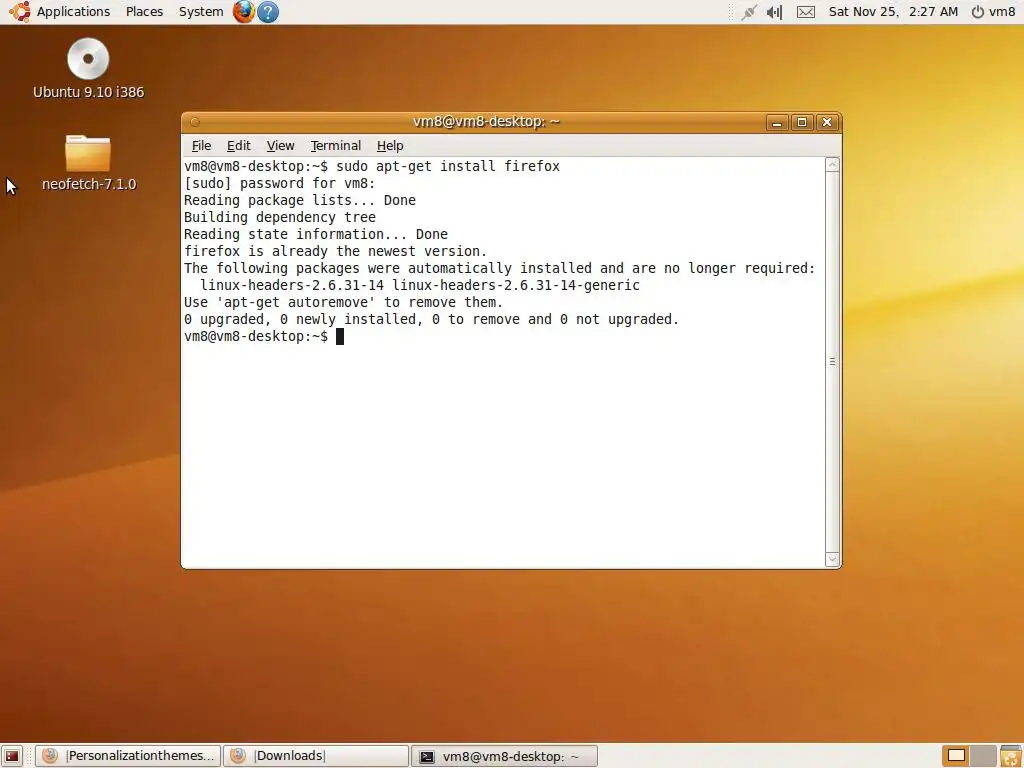Click the vm8@vm8-desktop terminal taskbar button
The height and width of the screenshot is (768, 1024).
pyautogui.click(x=504, y=756)
